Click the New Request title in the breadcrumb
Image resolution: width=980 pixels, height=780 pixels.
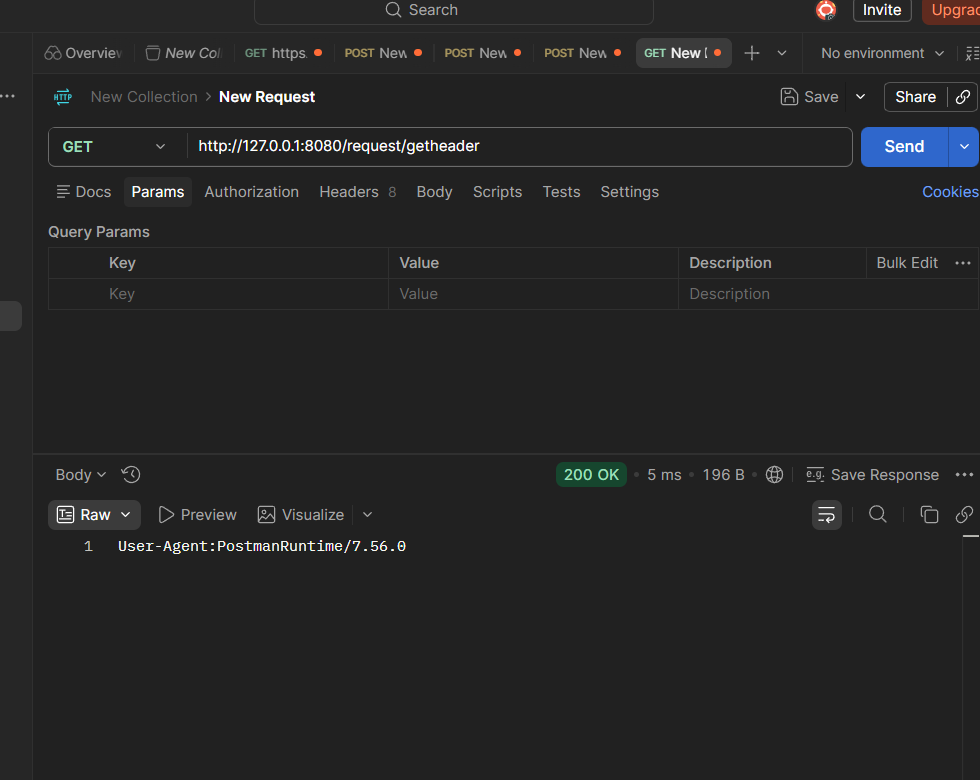[x=267, y=97]
